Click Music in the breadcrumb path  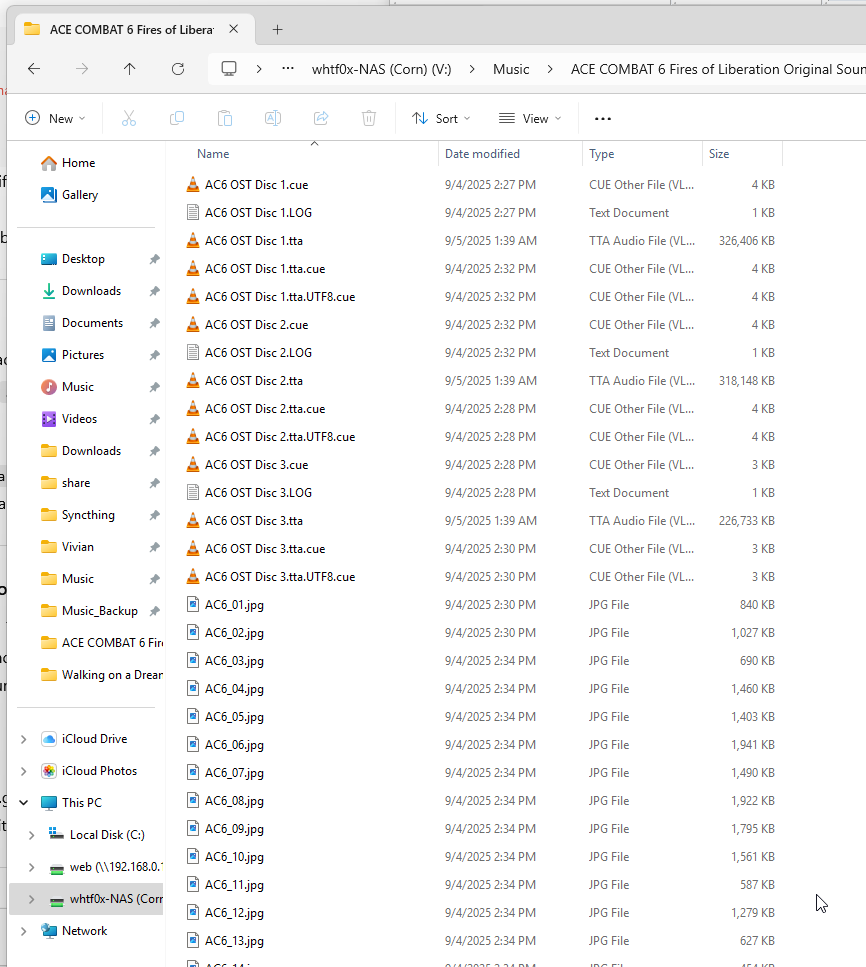click(511, 69)
